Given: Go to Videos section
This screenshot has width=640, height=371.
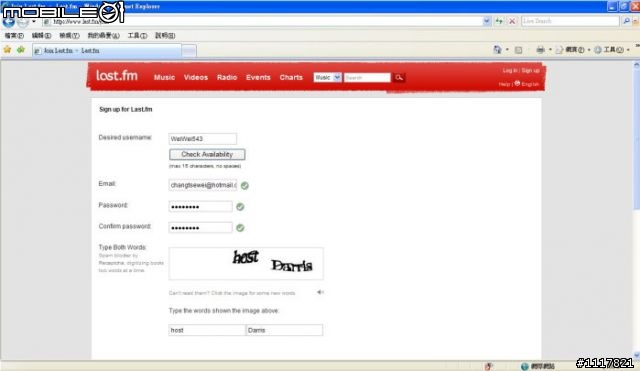Looking at the screenshot, I should (x=196, y=77).
